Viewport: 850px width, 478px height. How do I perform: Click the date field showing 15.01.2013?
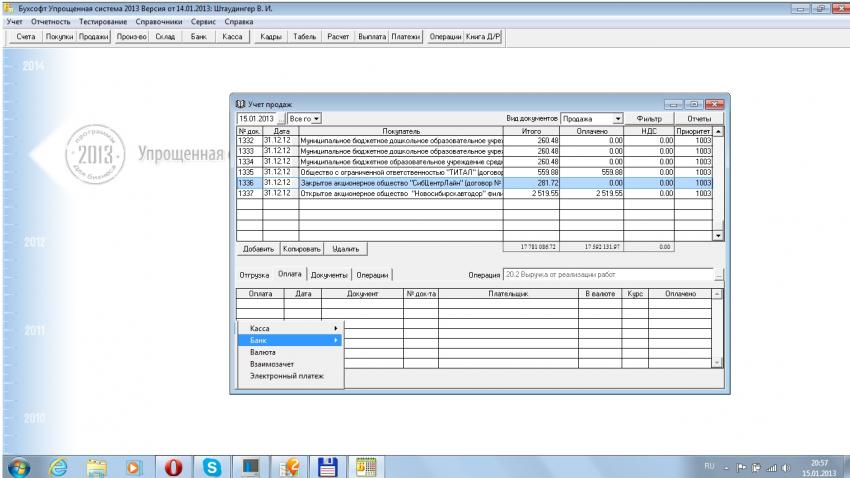point(254,119)
